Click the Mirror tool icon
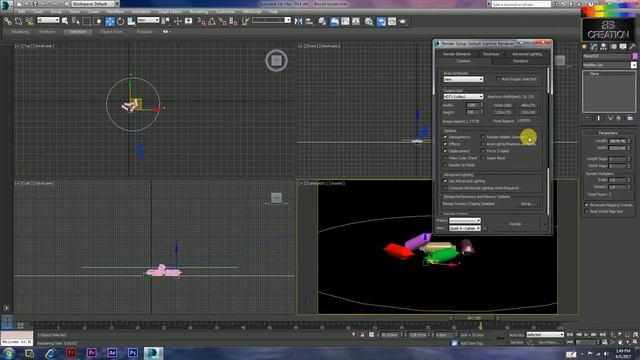This screenshot has height=360, width=640. pyautogui.click(x=299, y=21)
